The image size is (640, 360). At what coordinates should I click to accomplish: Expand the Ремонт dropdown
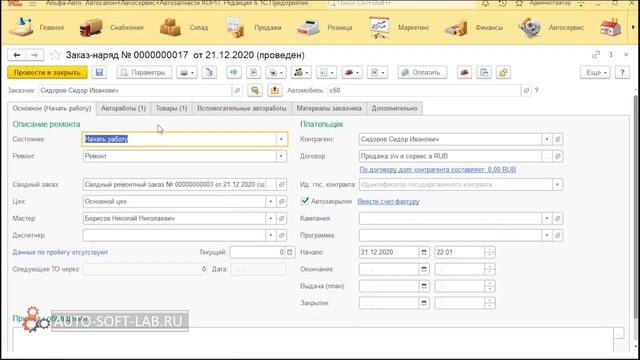tap(281, 156)
